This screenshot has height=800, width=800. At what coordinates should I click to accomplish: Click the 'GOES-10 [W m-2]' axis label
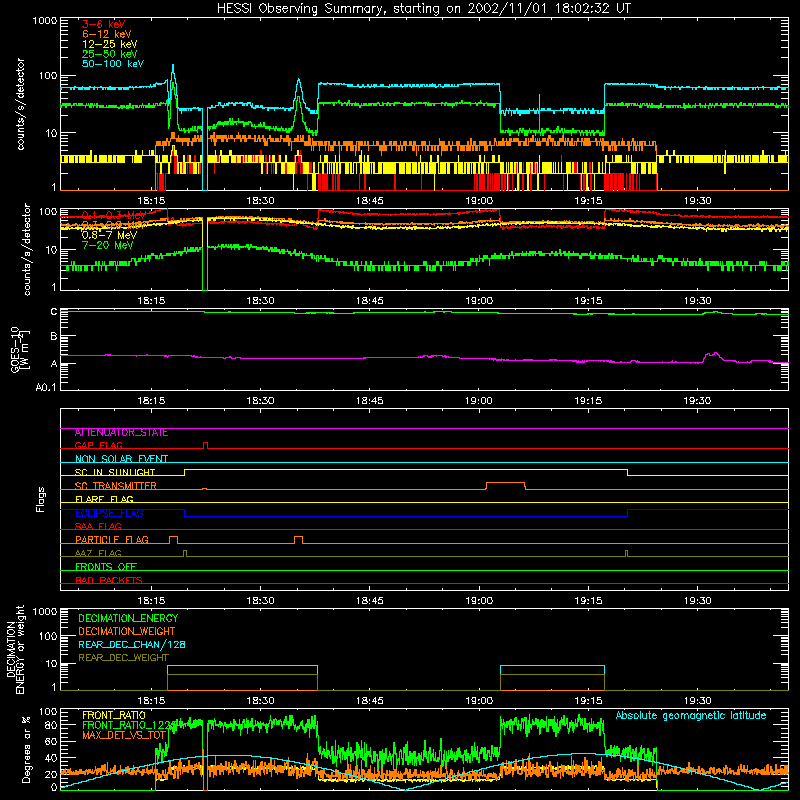point(20,350)
